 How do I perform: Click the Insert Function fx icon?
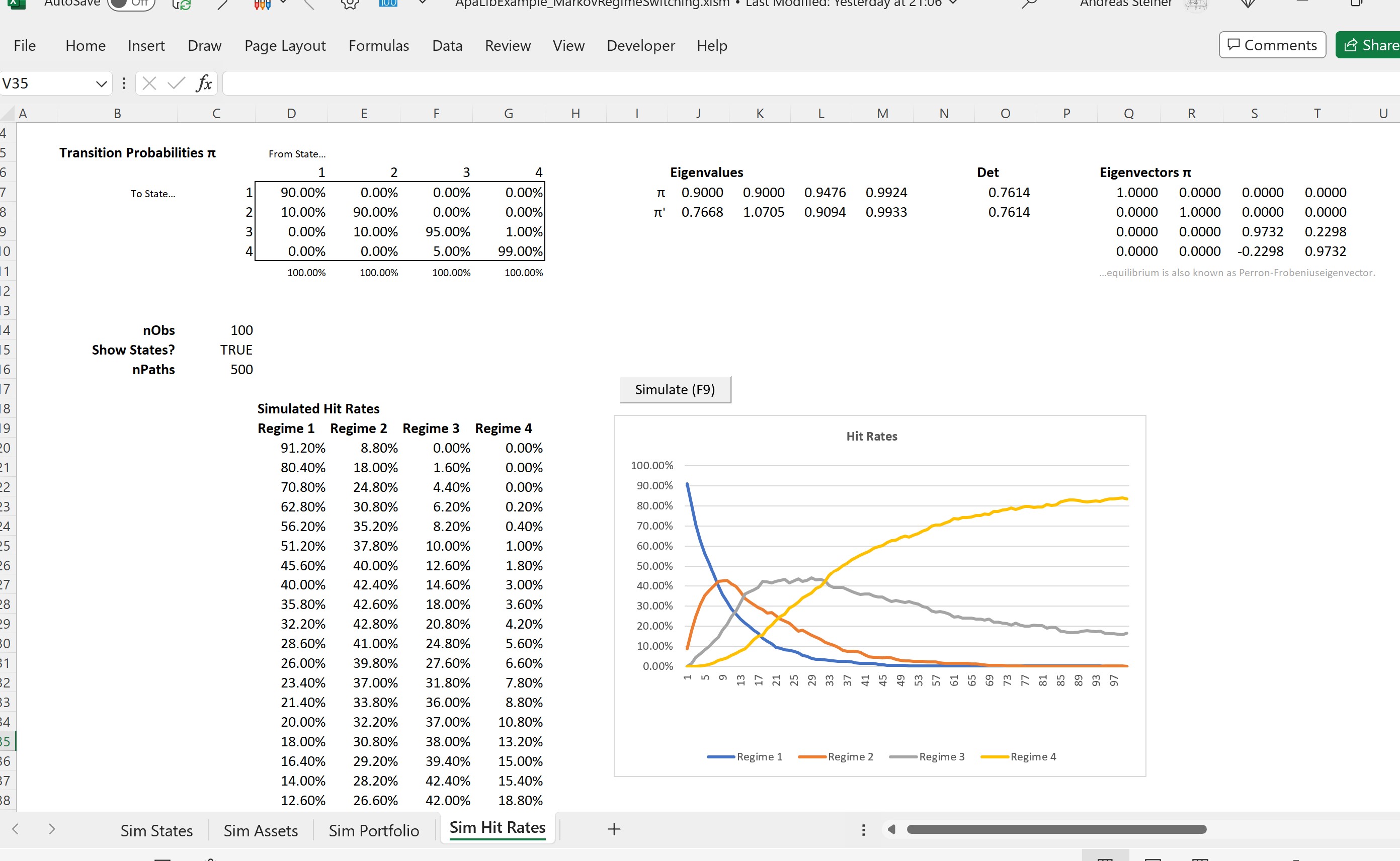click(203, 83)
